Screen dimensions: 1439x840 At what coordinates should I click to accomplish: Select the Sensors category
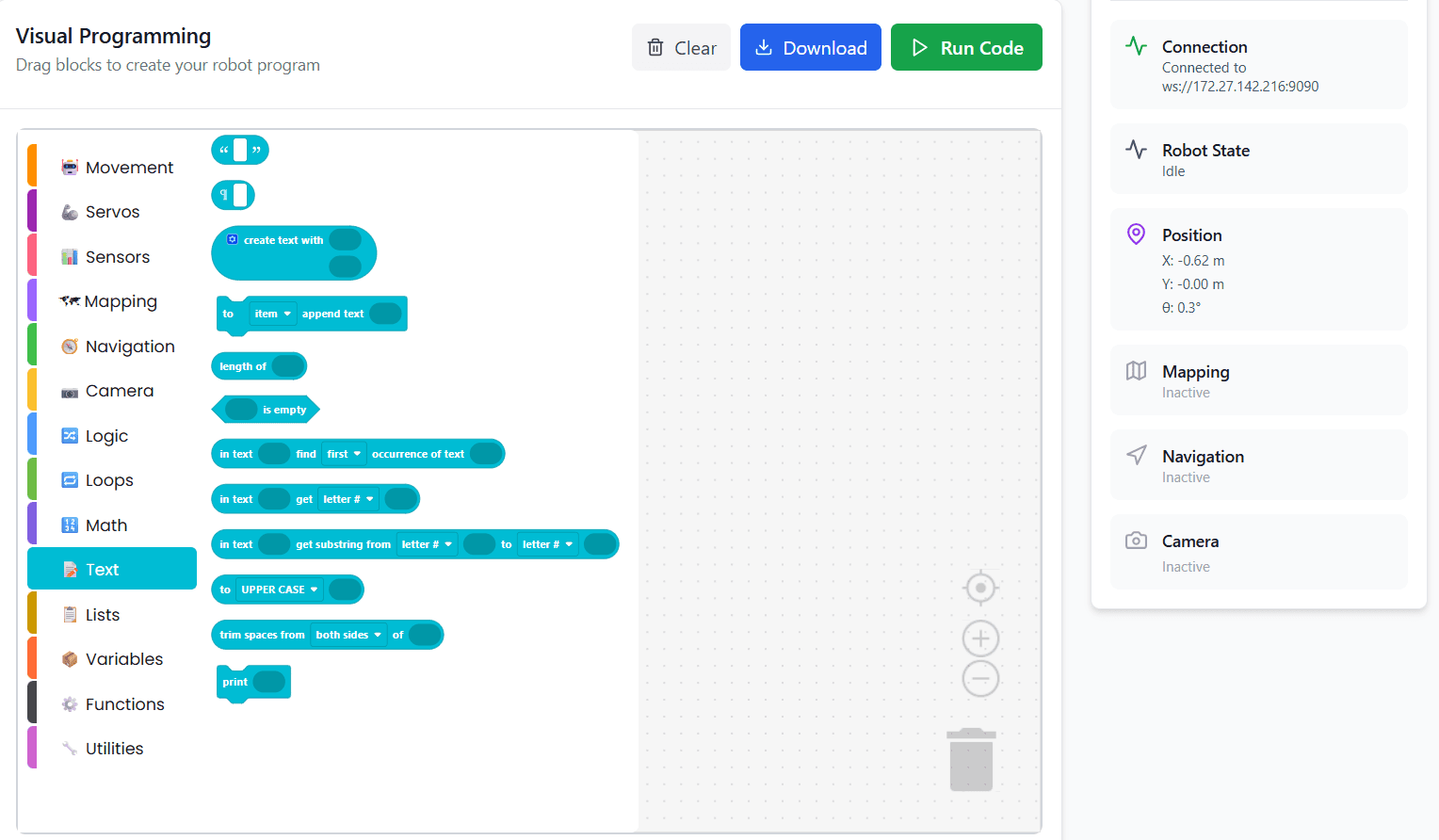[117, 257]
